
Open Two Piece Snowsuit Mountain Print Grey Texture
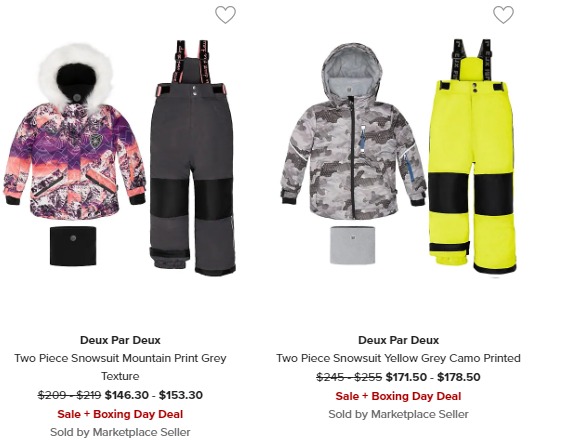click(x=120, y=367)
